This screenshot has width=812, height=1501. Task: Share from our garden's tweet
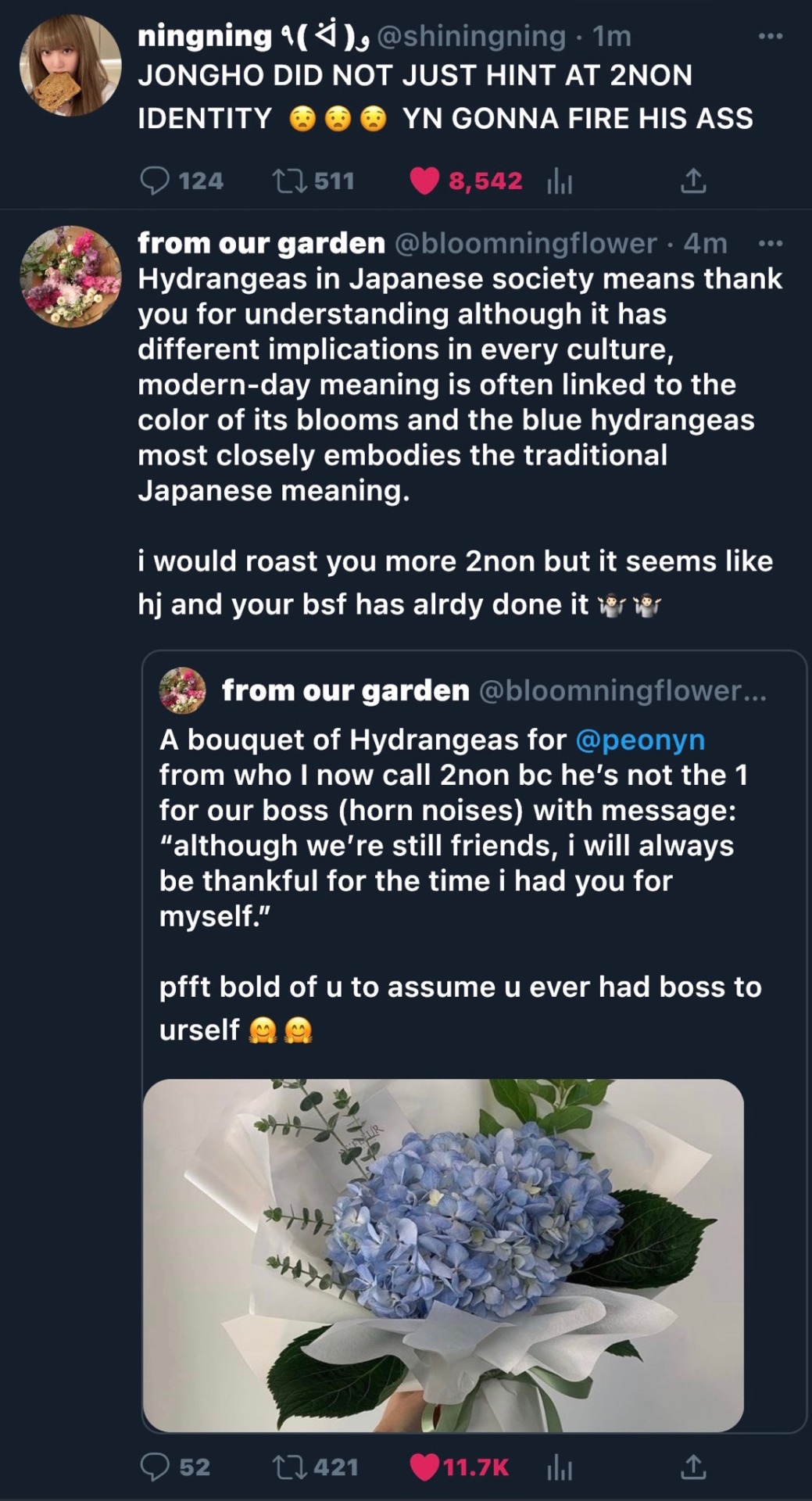tap(693, 1467)
